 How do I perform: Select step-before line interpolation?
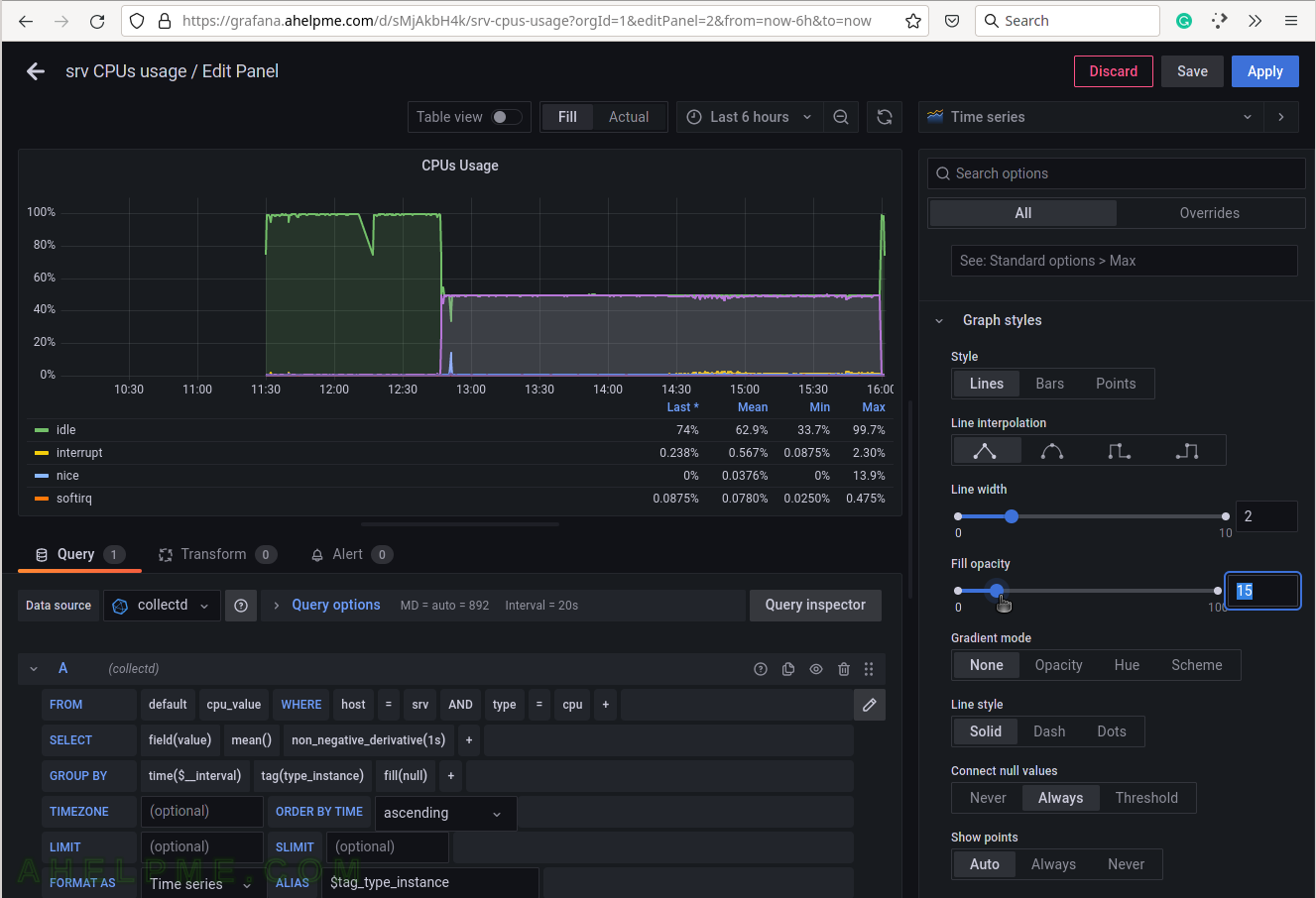tap(1120, 451)
